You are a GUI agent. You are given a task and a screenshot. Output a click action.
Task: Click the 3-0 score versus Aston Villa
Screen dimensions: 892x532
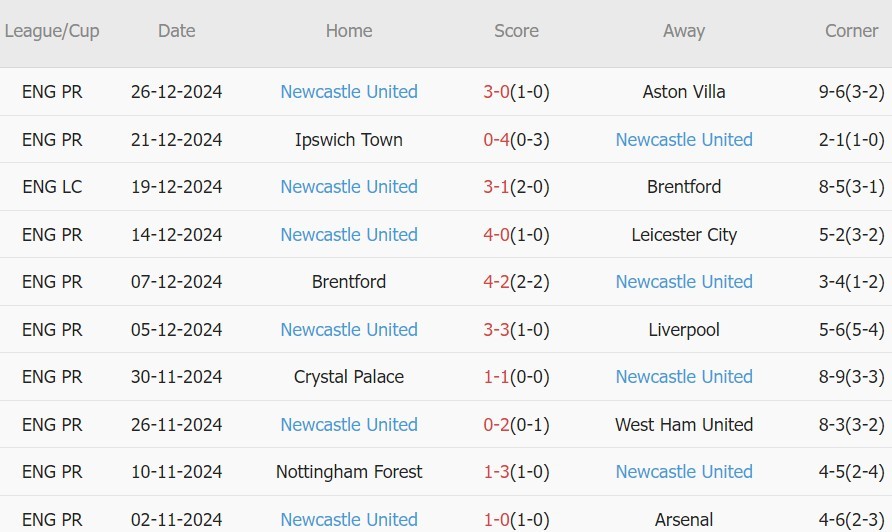click(x=496, y=92)
